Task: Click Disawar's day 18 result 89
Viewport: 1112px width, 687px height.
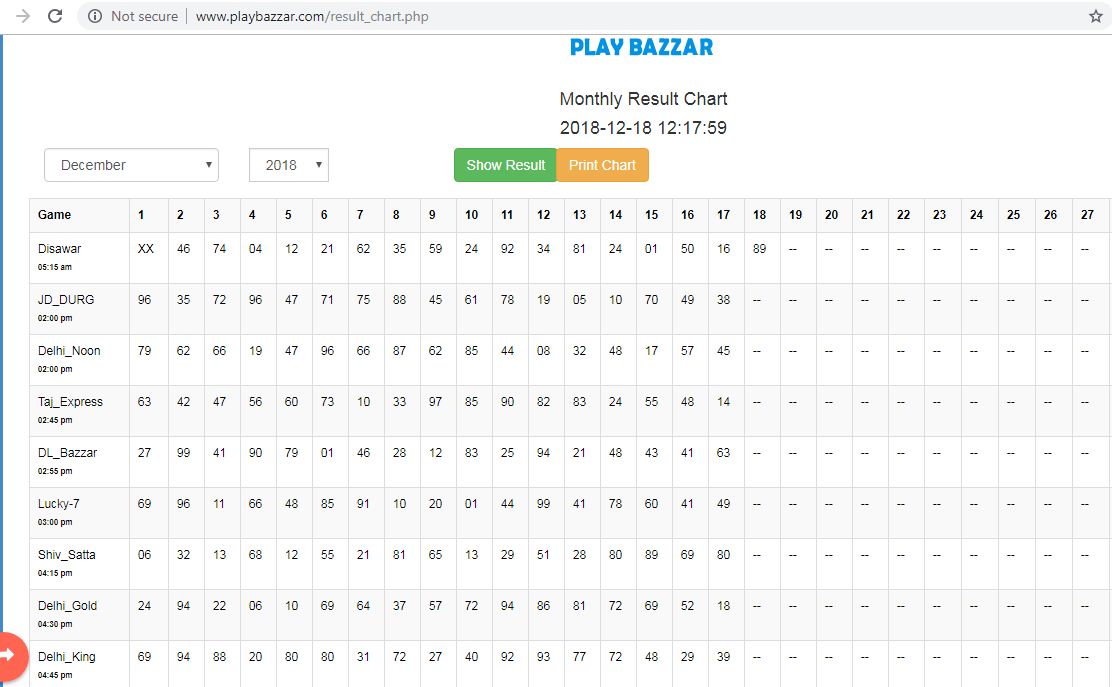Action: (760, 248)
